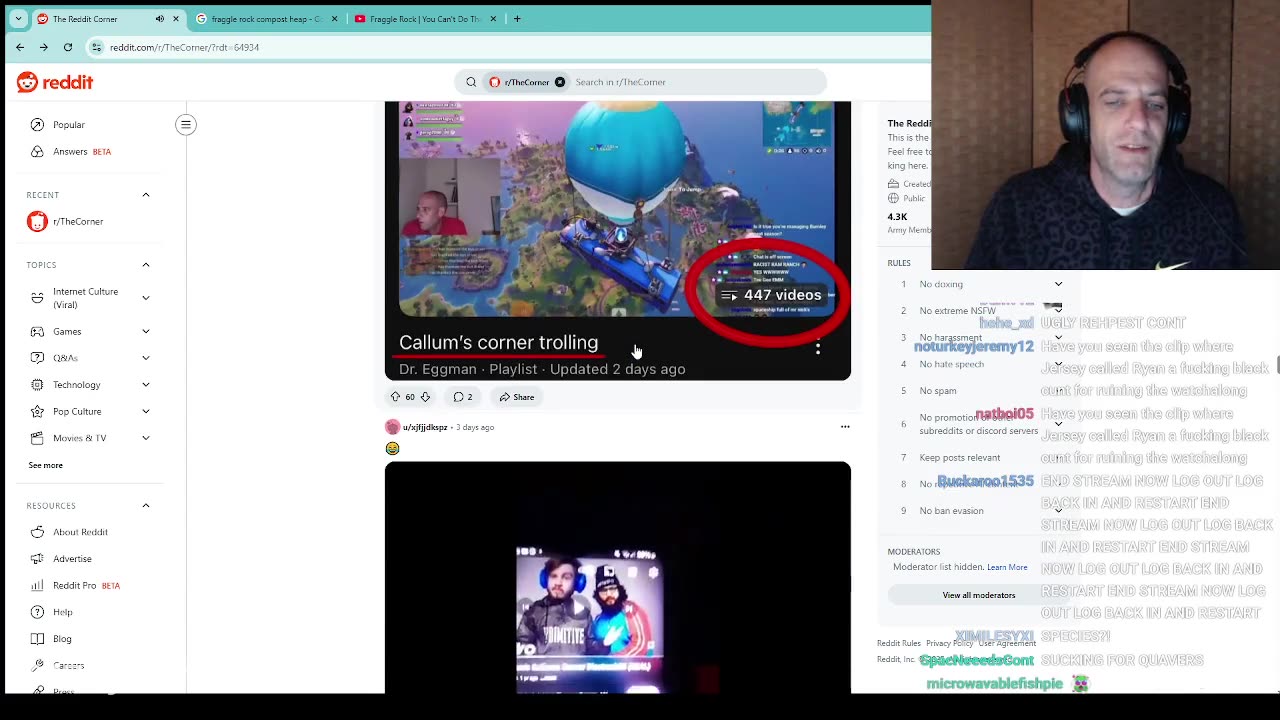Collapse the TOPICS section
This screenshot has height=720, width=1280.
tap(146, 265)
